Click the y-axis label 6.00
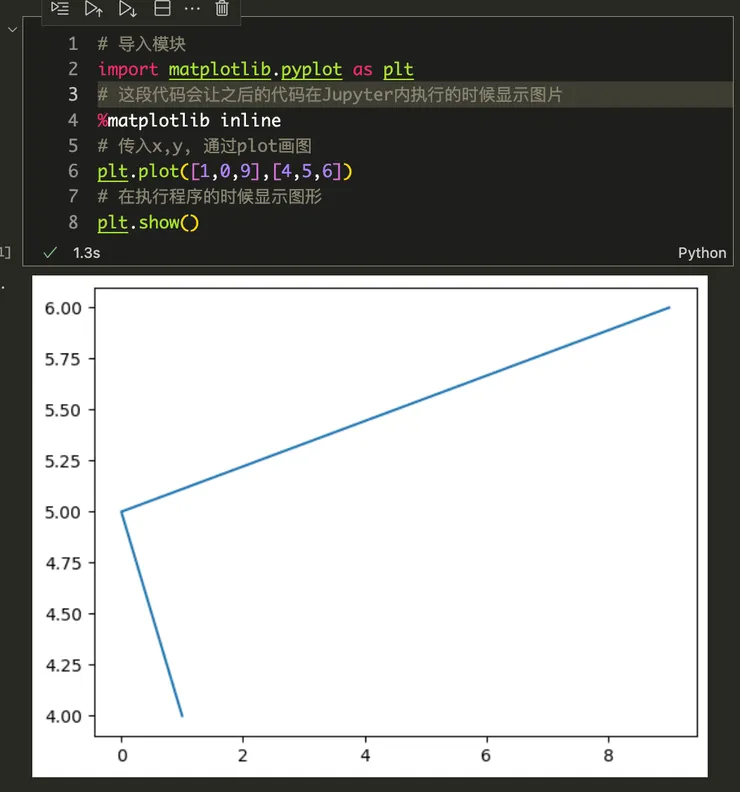Viewport: 740px width, 792px height. 63,308
